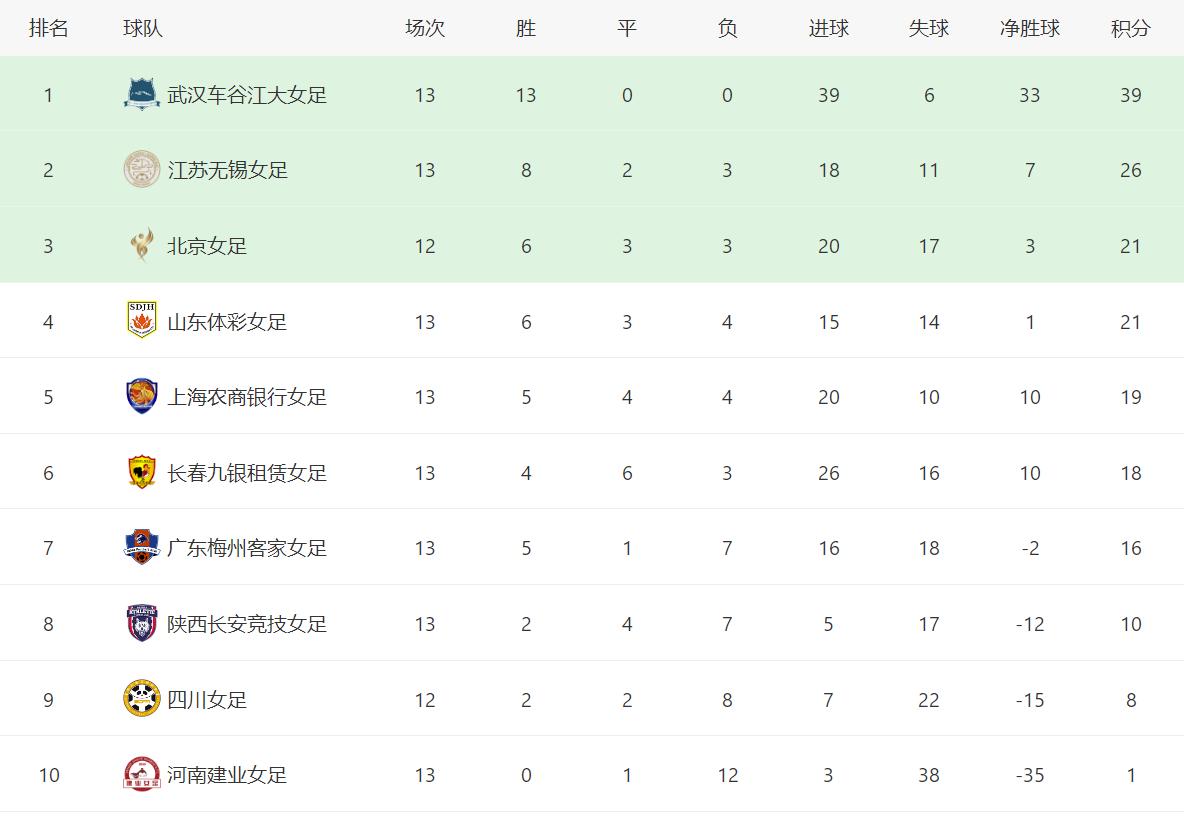The image size is (1184, 823).
Task: Click the 上海农商银行女足 team badge
Action: (142, 397)
